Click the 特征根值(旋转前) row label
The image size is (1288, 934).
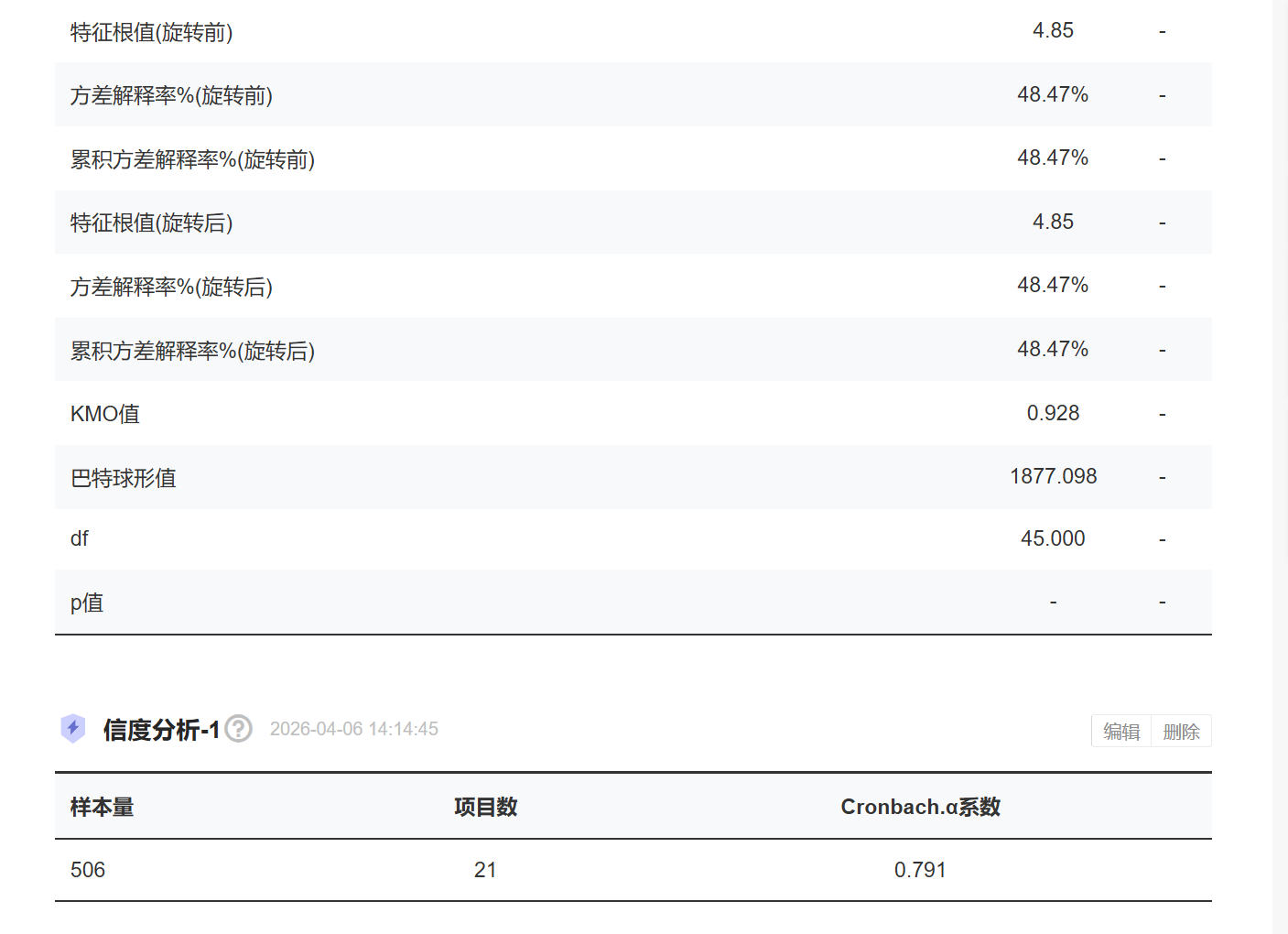tap(152, 33)
